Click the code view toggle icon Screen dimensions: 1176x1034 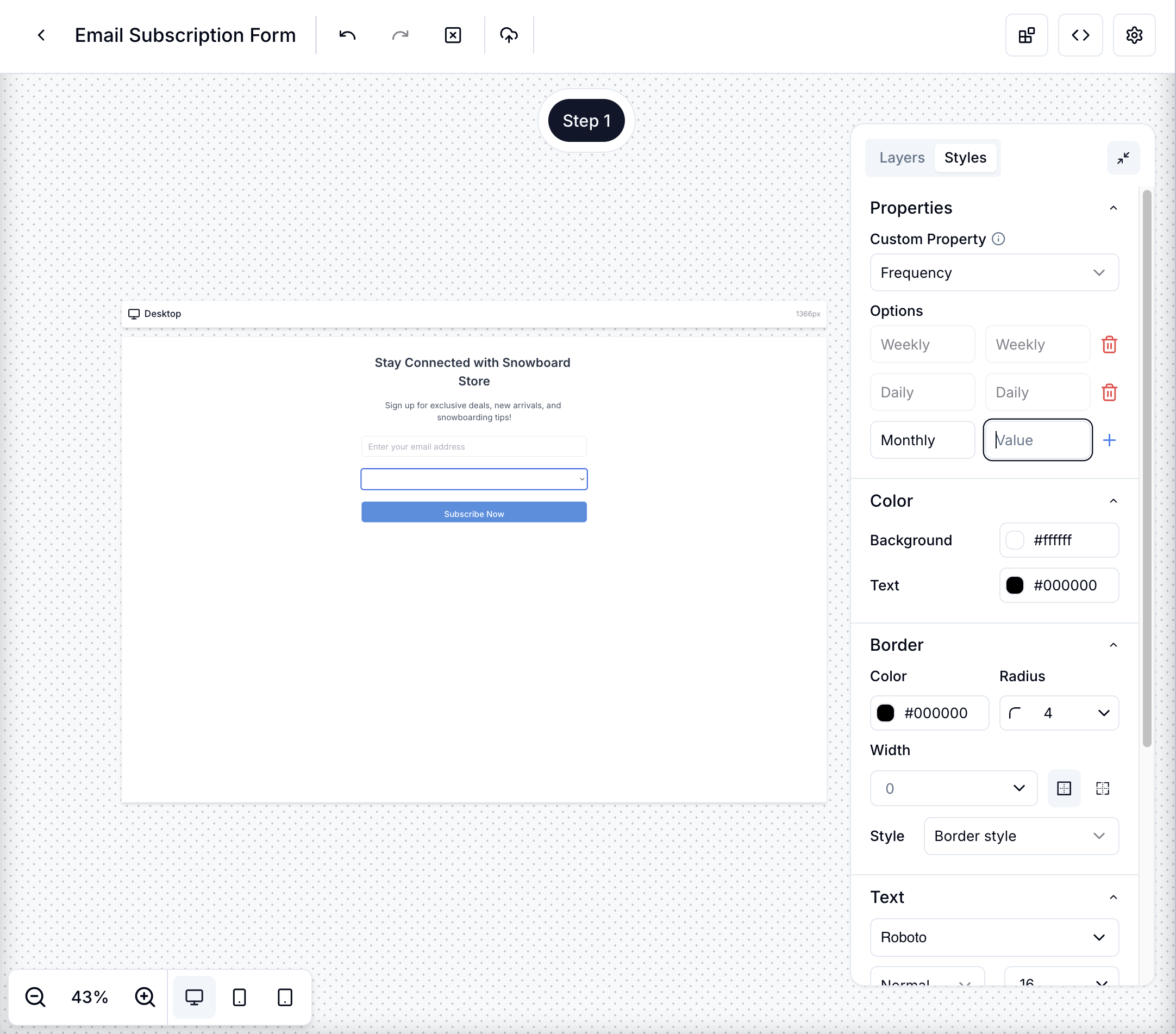1080,35
